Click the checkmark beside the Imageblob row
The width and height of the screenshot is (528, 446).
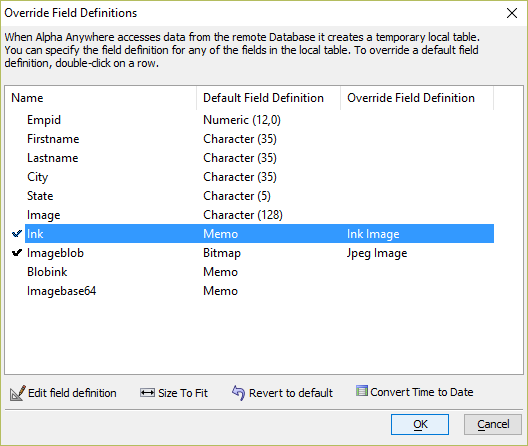tap(17, 253)
